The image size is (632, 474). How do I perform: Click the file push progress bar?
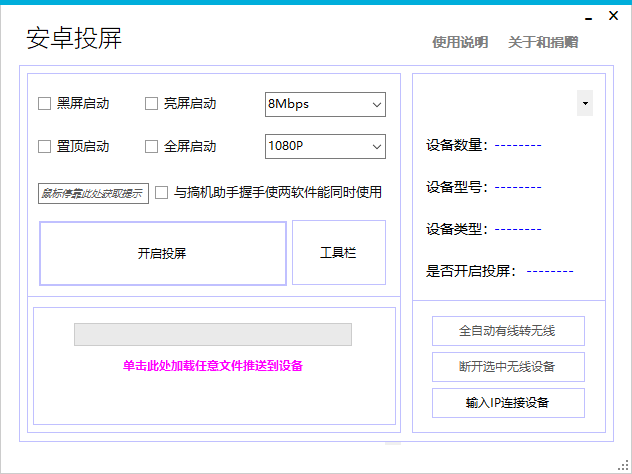(213, 334)
